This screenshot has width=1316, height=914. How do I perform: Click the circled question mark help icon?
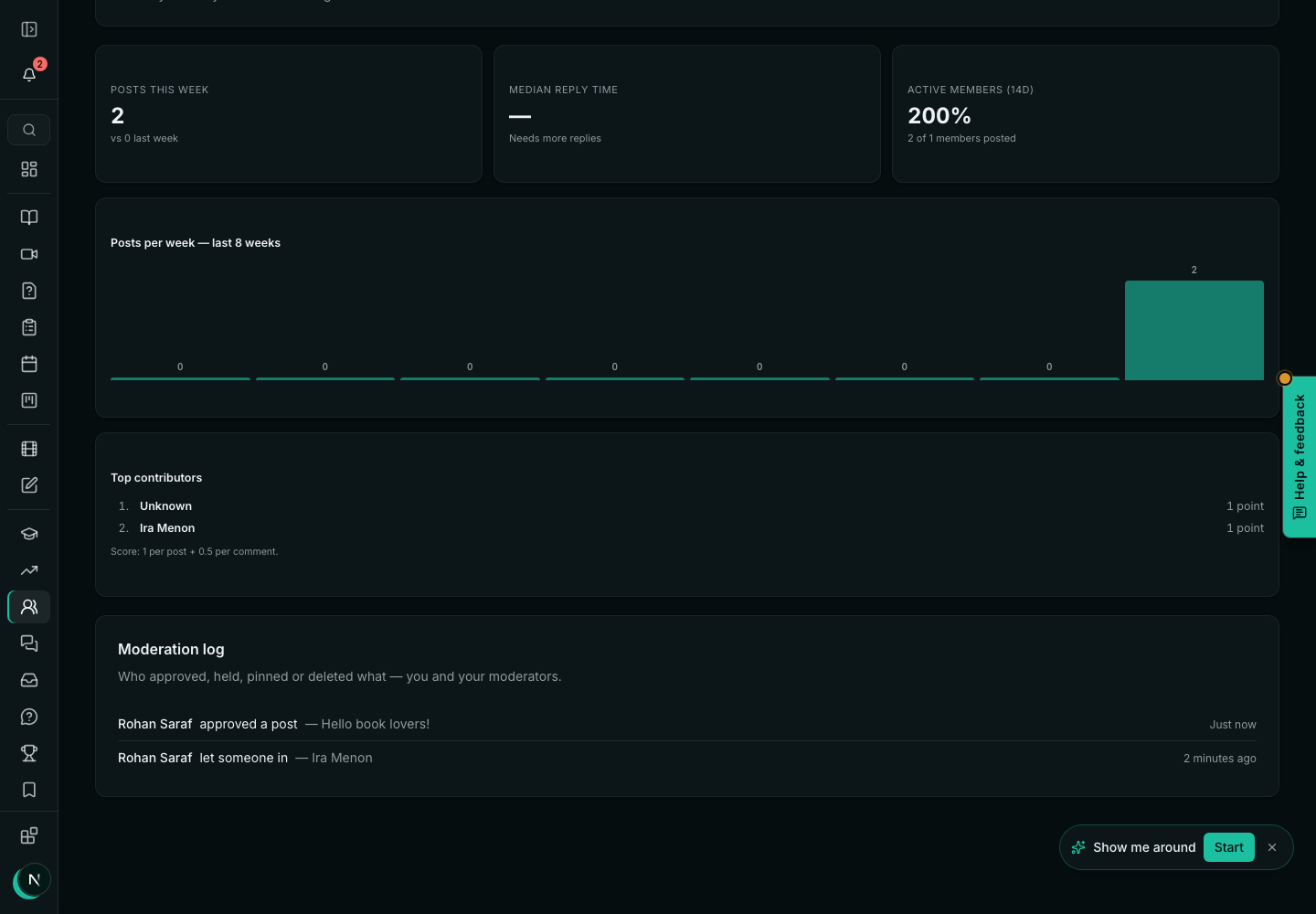[x=29, y=717]
